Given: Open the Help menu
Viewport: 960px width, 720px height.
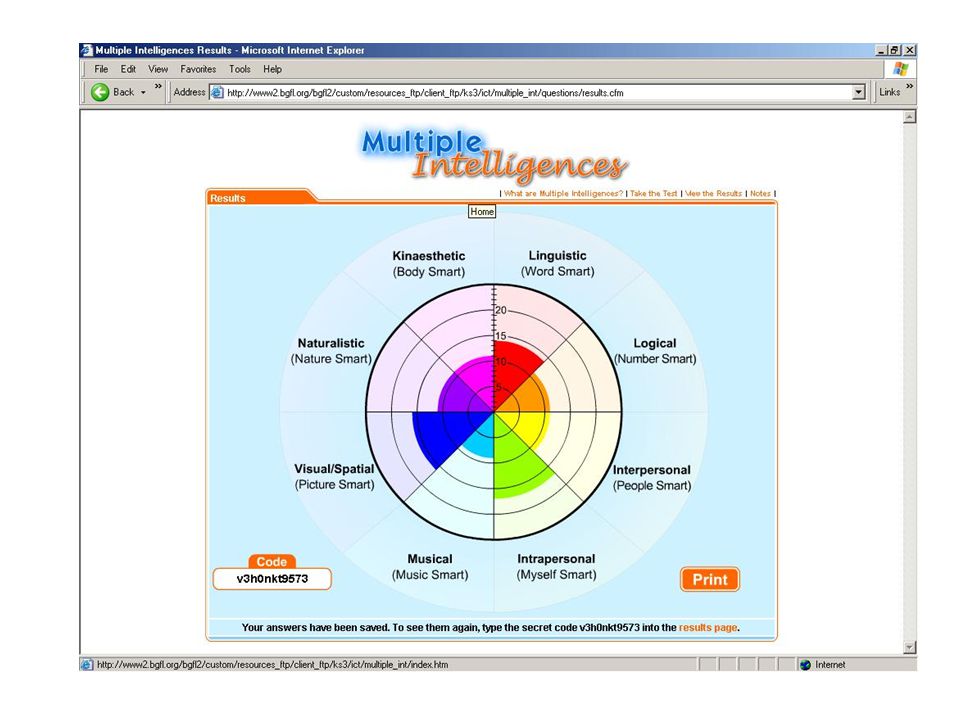Looking at the screenshot, I should (x=272, y=69).
